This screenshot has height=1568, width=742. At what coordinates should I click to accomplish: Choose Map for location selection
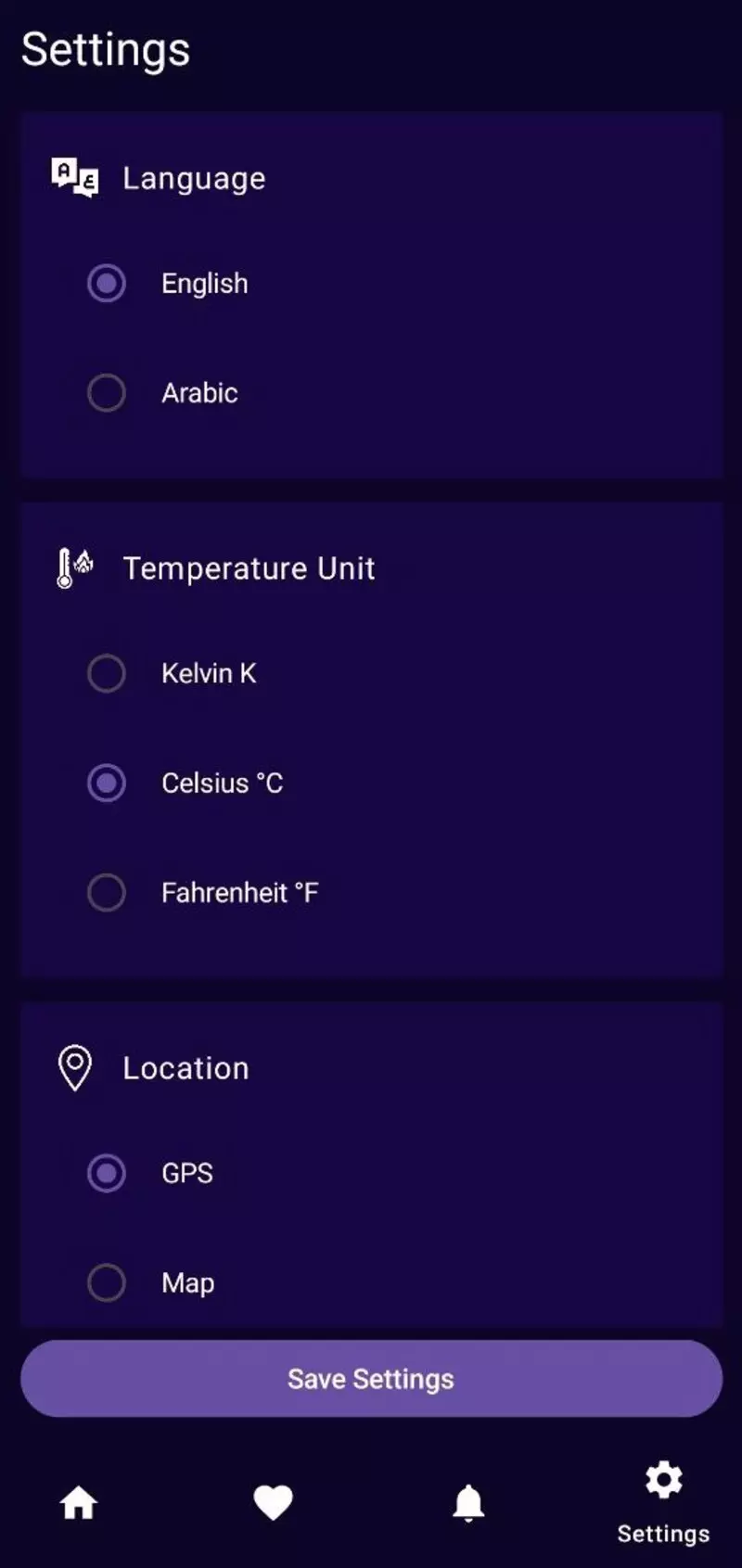pos(107,1283)
